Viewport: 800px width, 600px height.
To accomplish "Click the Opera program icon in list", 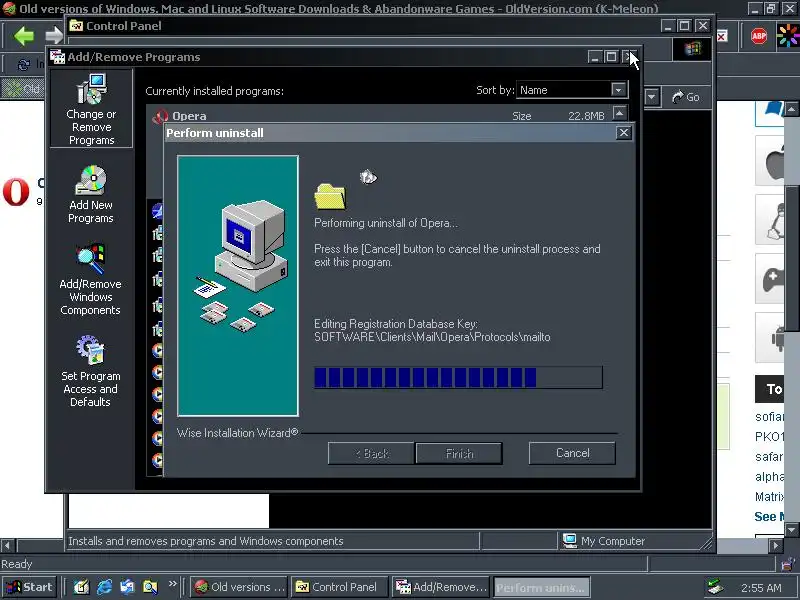I will [x=160, y=116].
